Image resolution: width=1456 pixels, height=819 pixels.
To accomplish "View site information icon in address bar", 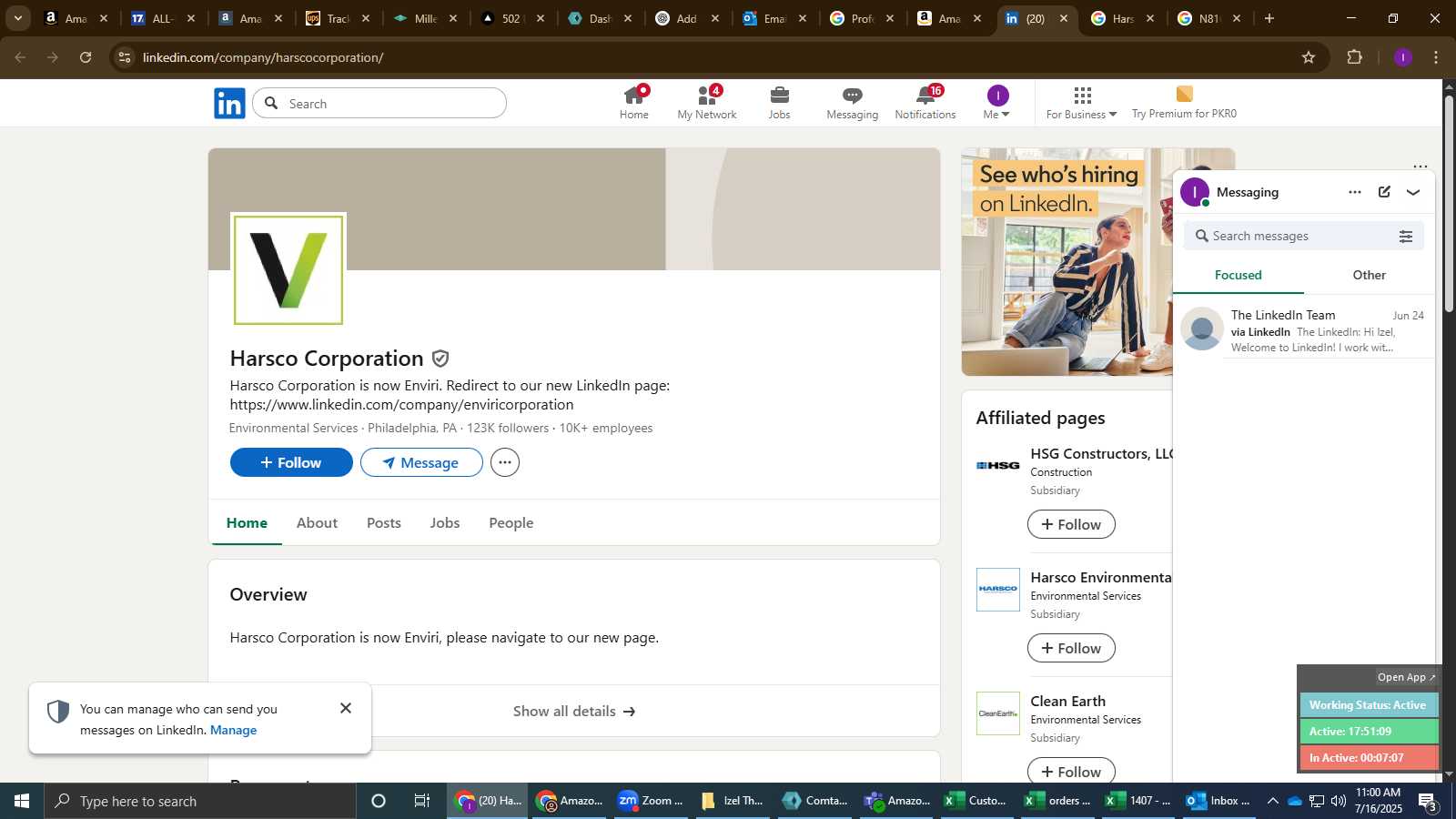I will coord(125,57).
